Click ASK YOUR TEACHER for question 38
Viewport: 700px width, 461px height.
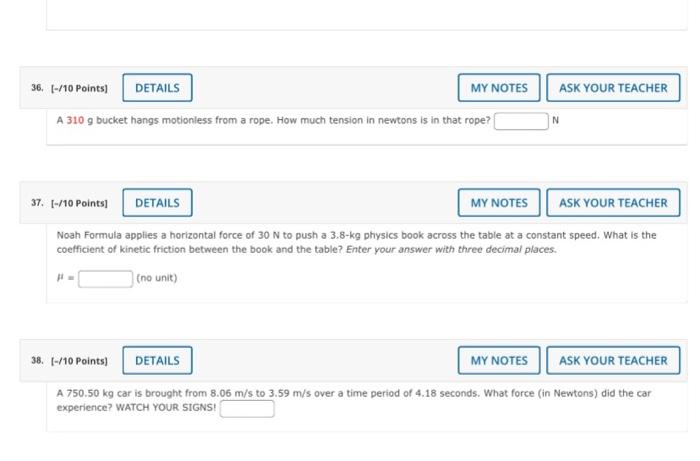point(613,360)
